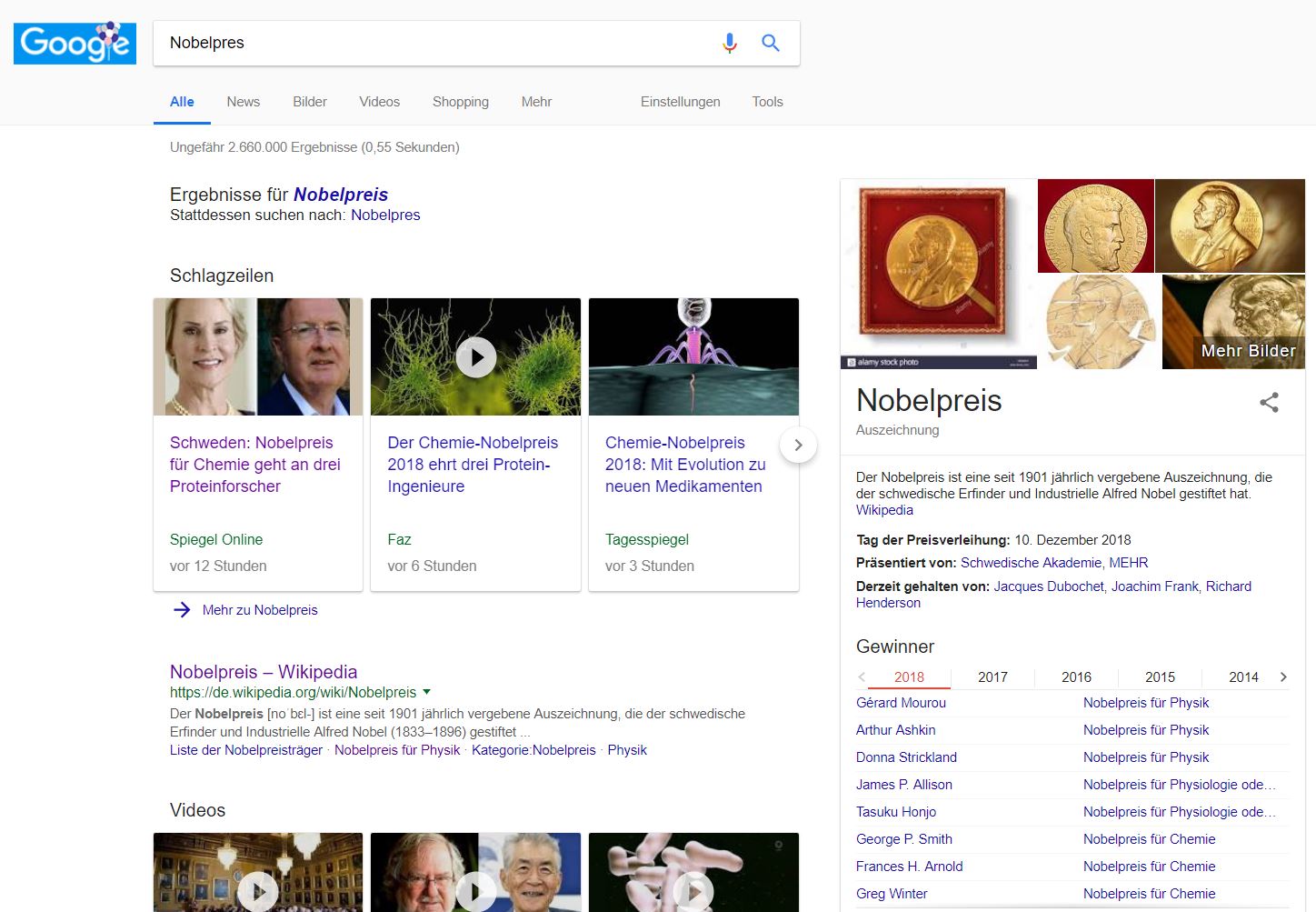Switch to the News tab
Screen dimensions: 1316x912
click(243, 102)
